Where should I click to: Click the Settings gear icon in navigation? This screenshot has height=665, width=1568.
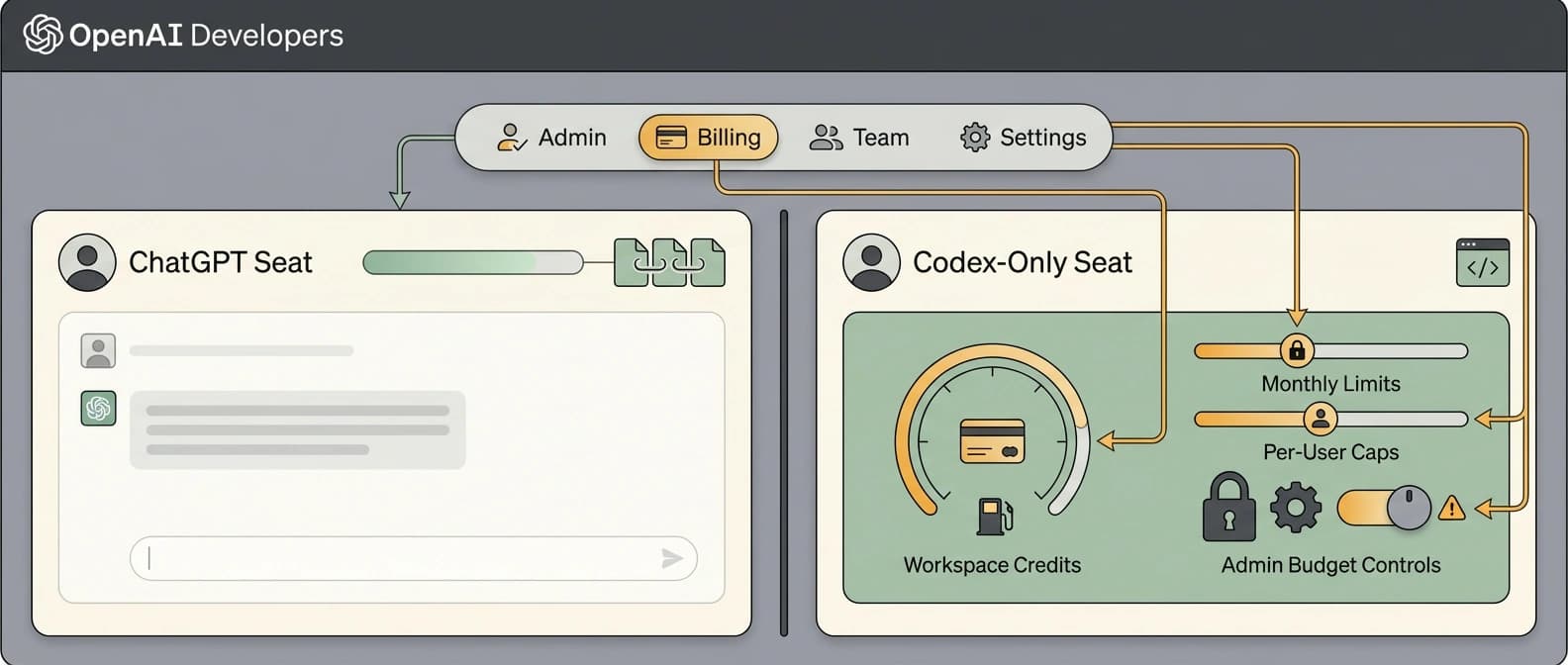click(x=975, y=138)
